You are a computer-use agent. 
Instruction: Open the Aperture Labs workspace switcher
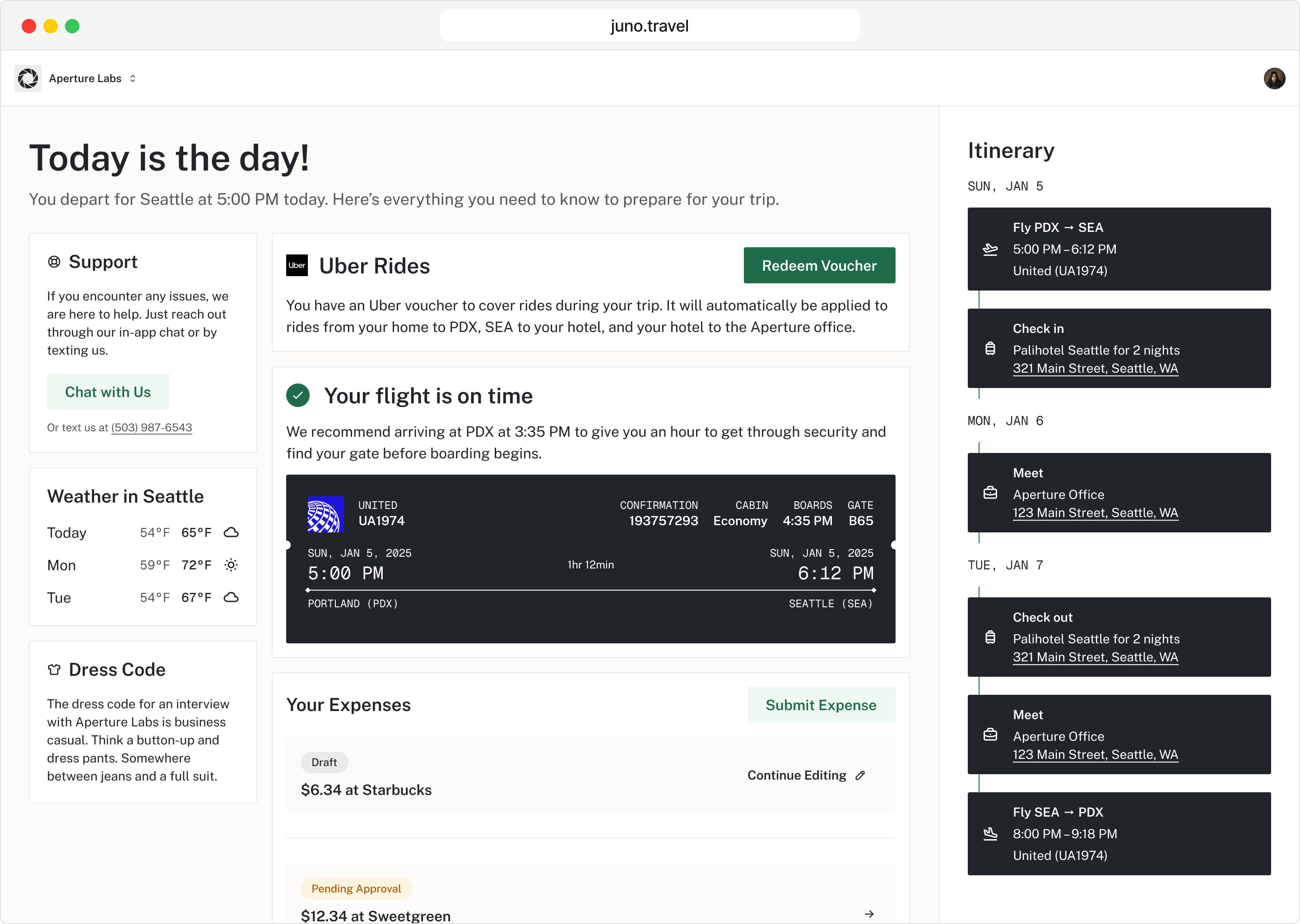133,79
